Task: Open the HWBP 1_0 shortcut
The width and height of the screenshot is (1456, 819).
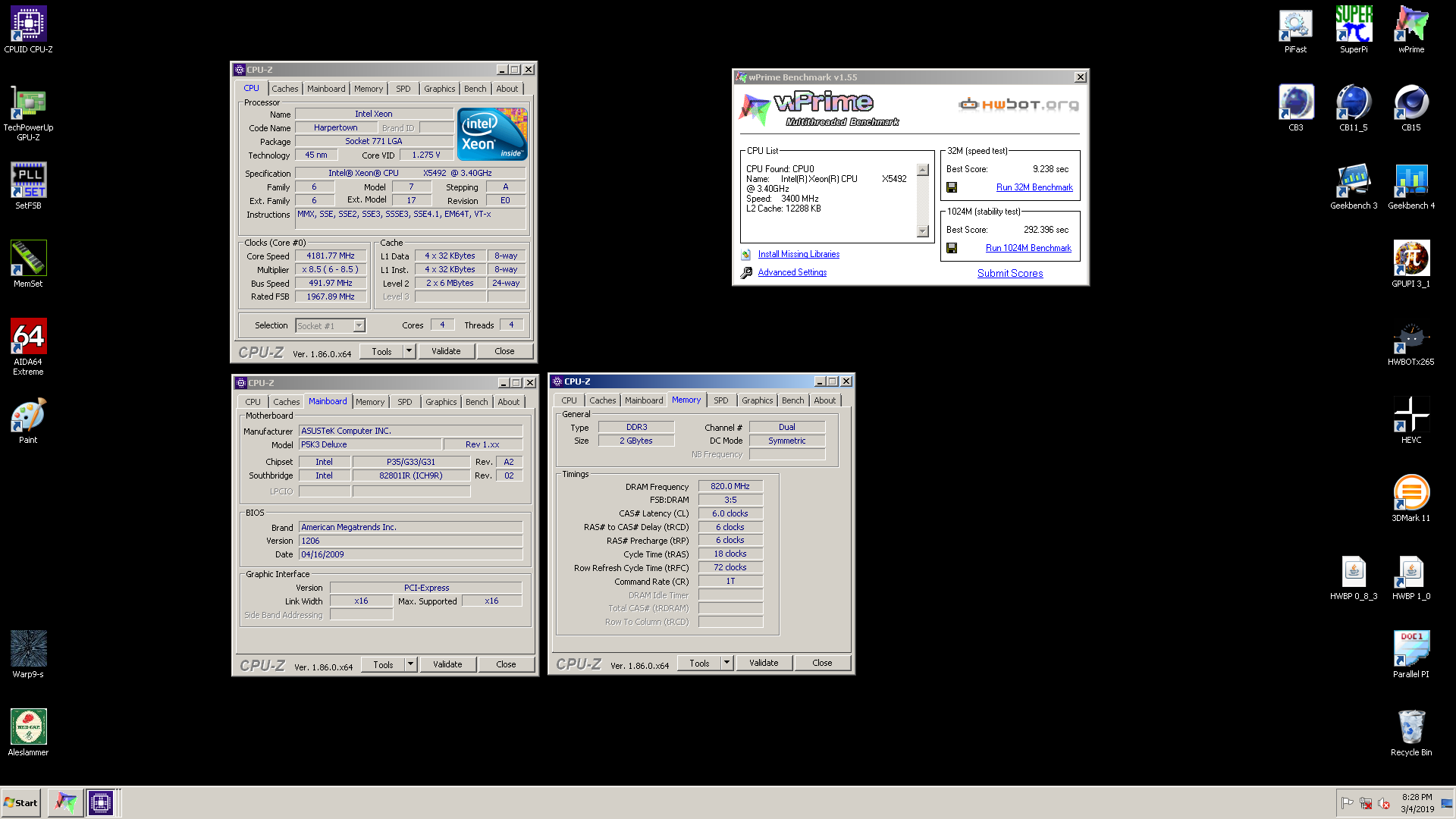Action: 1411,578
